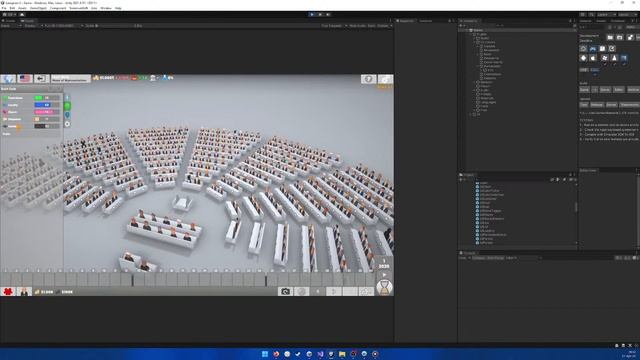Switch to the Hierarchy panel tab
The image size is (640, 360).
(469, 20)
